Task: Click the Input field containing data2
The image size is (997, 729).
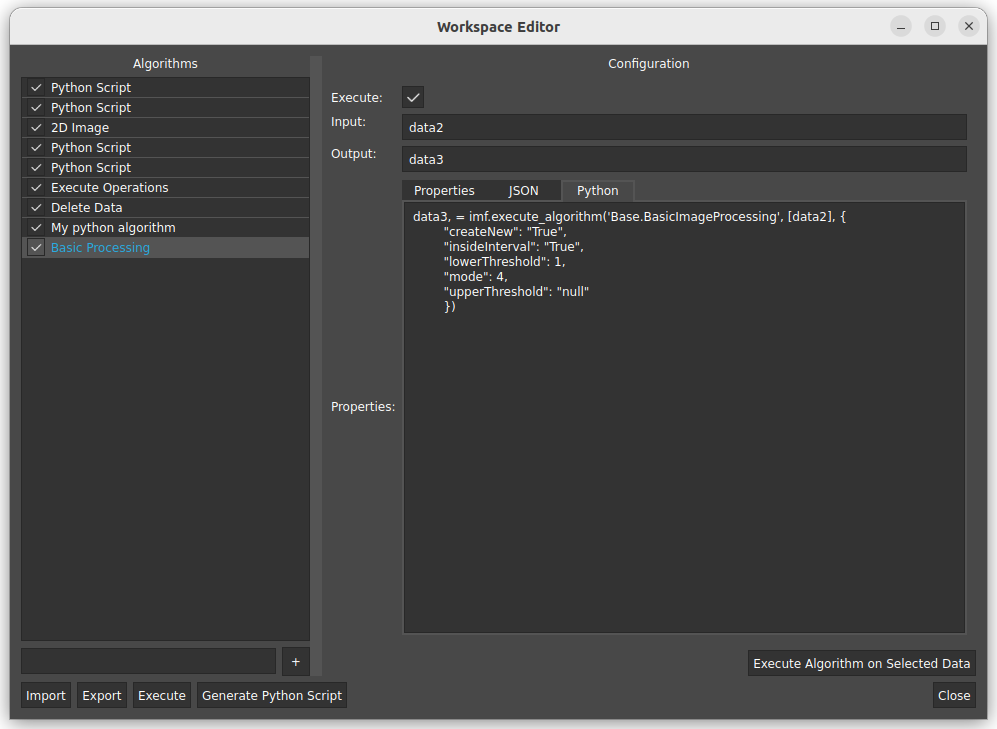Action: (x=685, y=126)
